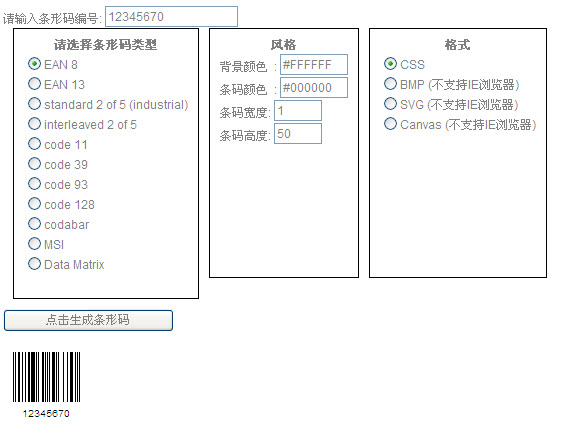Select the MSI barcode type
The height and width of the screenshot is (433, 564).
pyautogui.click(x=35, y=244)
